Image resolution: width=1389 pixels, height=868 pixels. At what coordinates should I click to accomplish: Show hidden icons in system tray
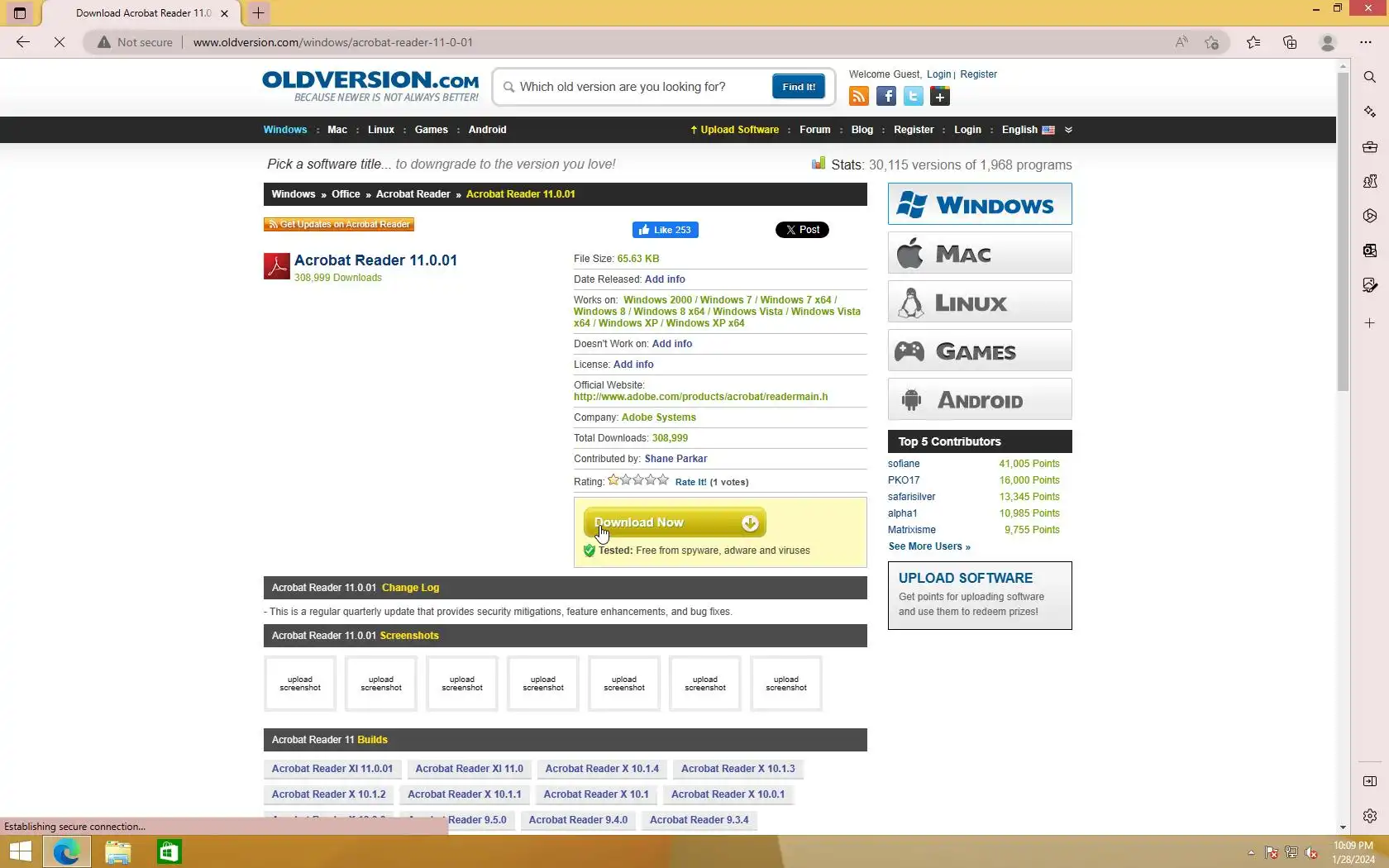click(1251, 852)
